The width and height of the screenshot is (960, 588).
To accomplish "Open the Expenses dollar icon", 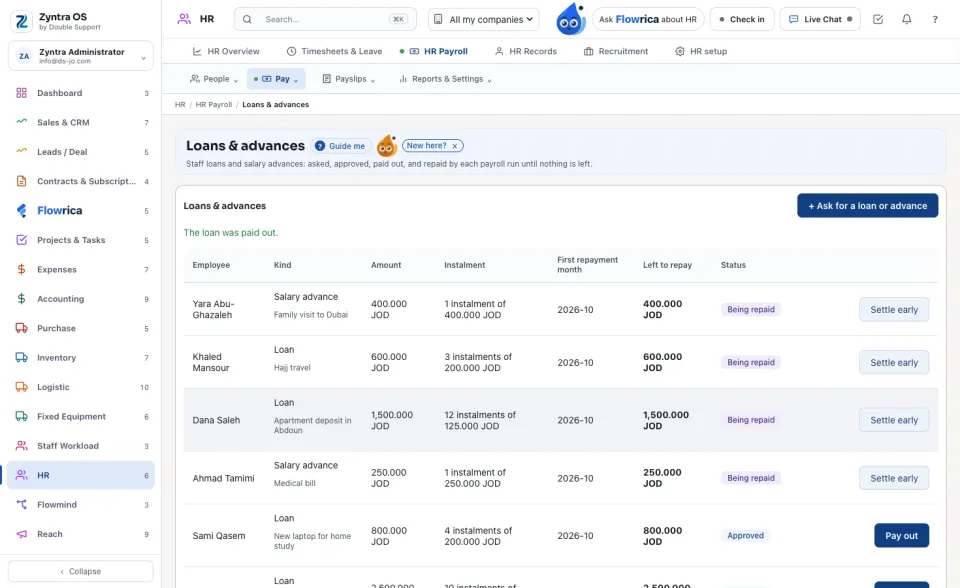I will (21, 270).
